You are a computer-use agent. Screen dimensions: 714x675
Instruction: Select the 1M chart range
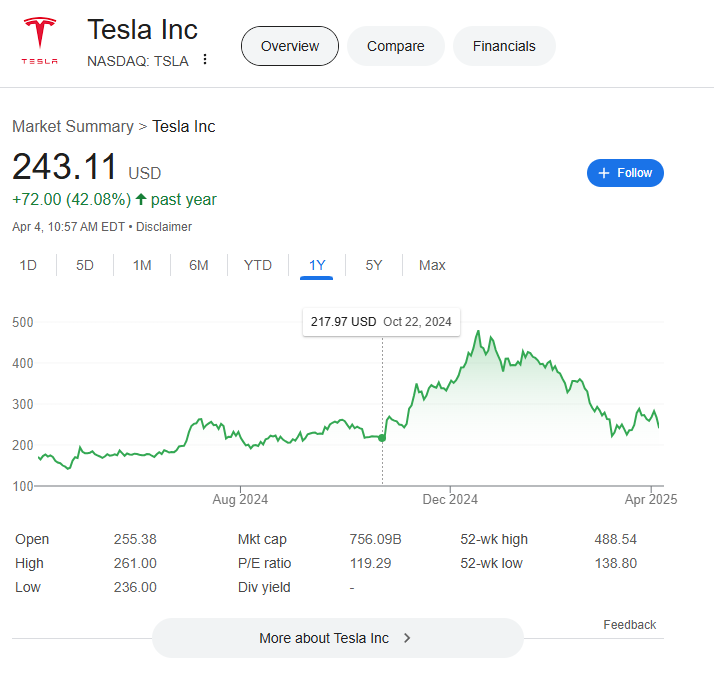point(142,265)
